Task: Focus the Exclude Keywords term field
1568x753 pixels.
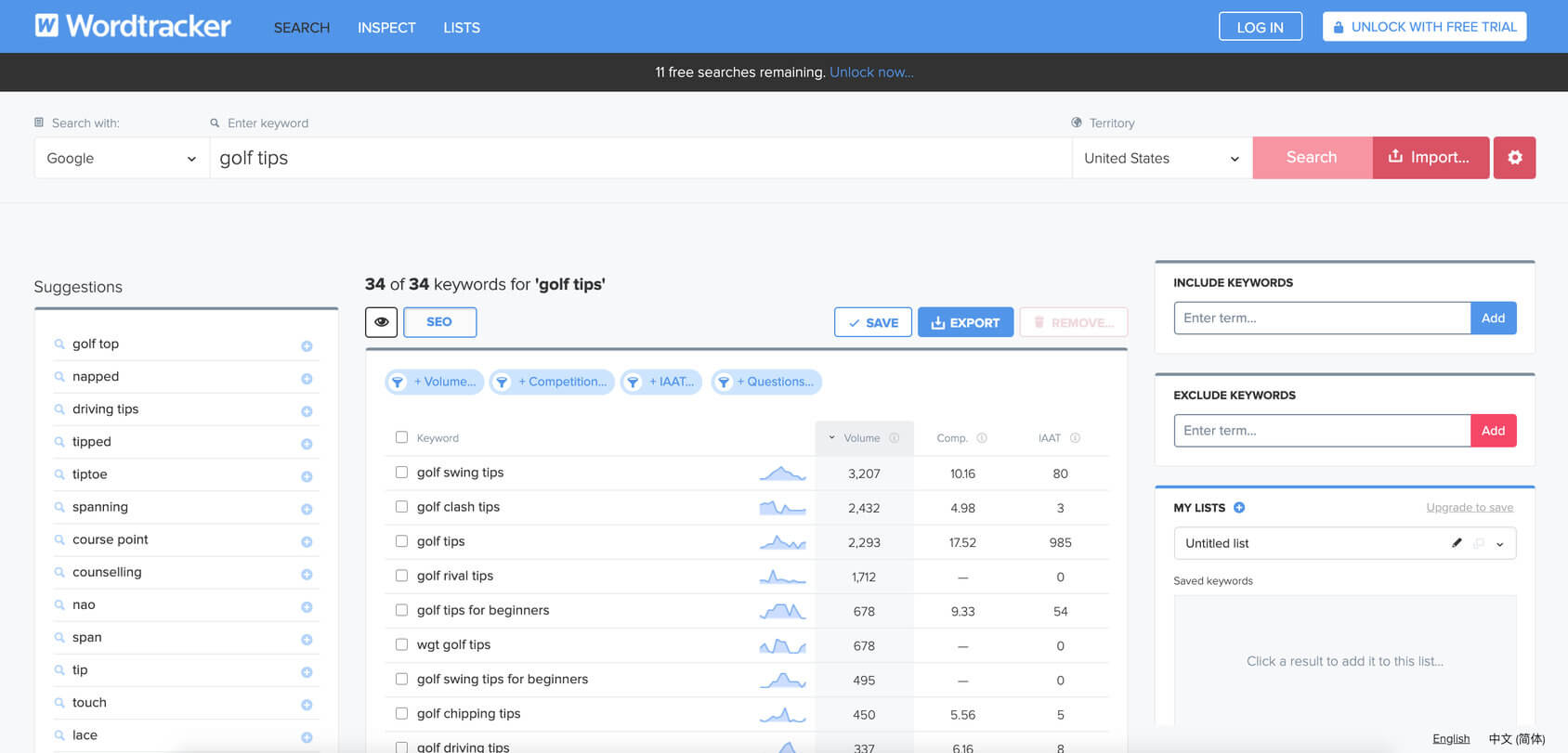Action: pyautogui.click(x=1322, y=431)
